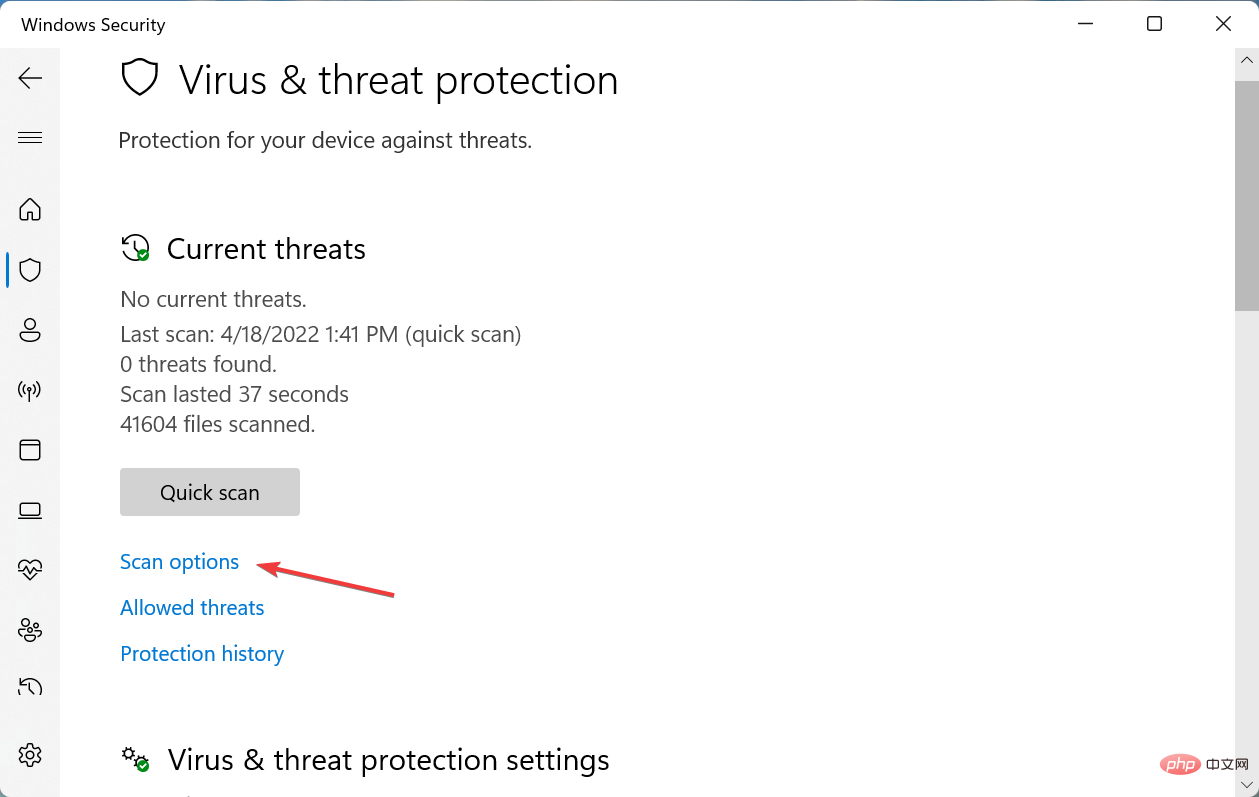The image size is (1259, 797).
Task: Open Device performance & health icon
Action: pyautogui.click(x=30, y=569)
